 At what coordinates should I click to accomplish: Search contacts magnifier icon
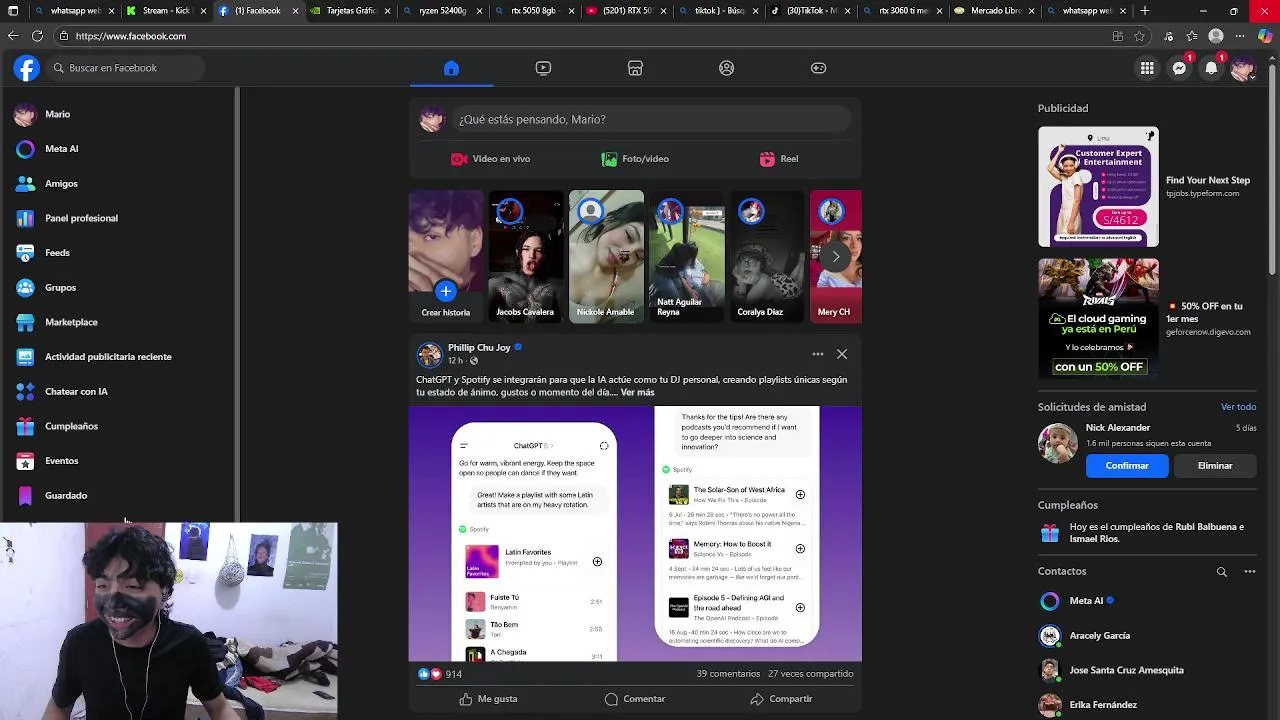point(1221,572)
